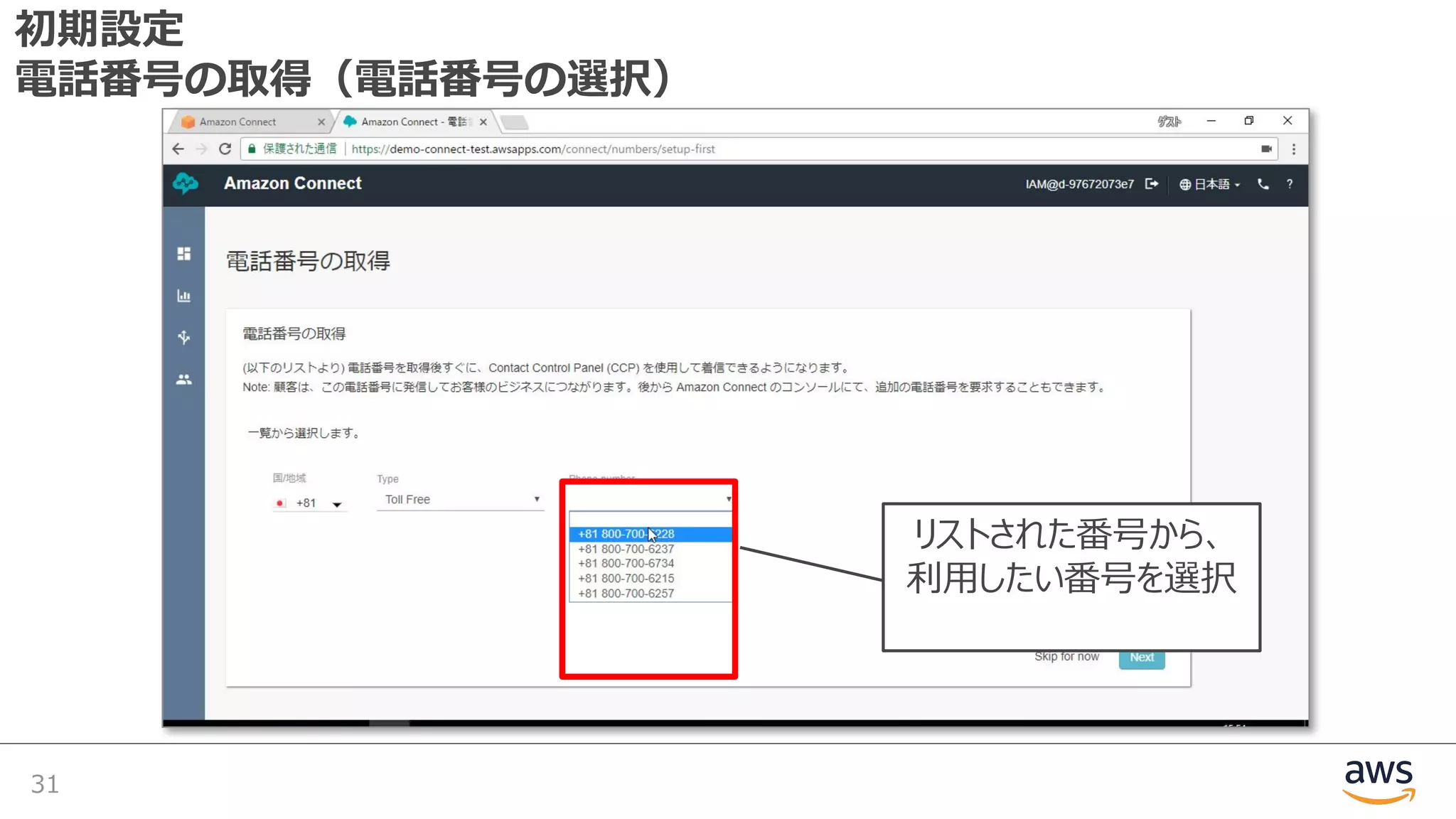Select number +81 800-700-6257

(x=650, y=593)
